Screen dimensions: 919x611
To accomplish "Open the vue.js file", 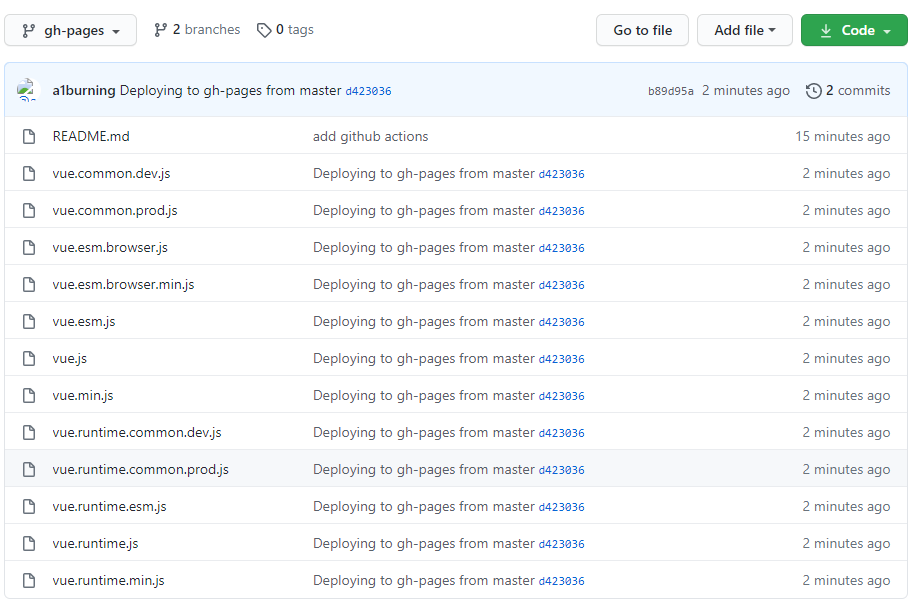I will [x=70, y=358].
